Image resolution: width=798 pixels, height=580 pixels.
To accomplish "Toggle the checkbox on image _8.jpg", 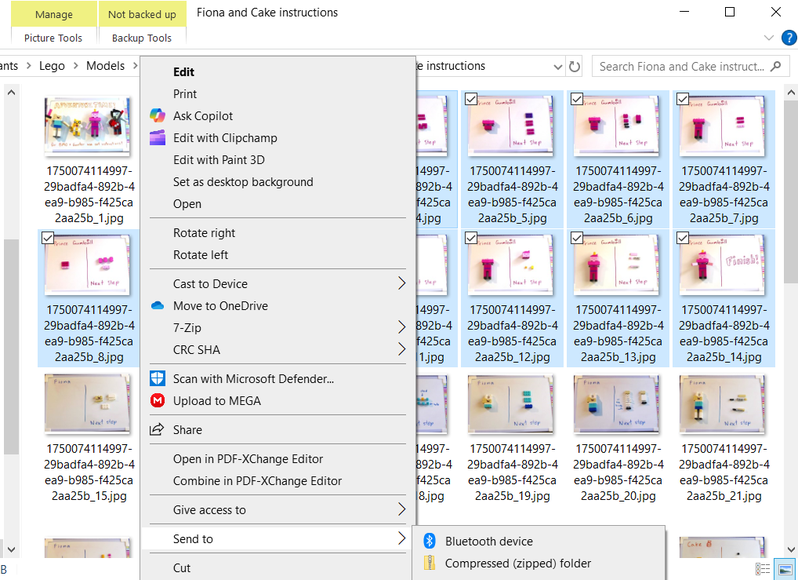I will click(x=47, y=238).
